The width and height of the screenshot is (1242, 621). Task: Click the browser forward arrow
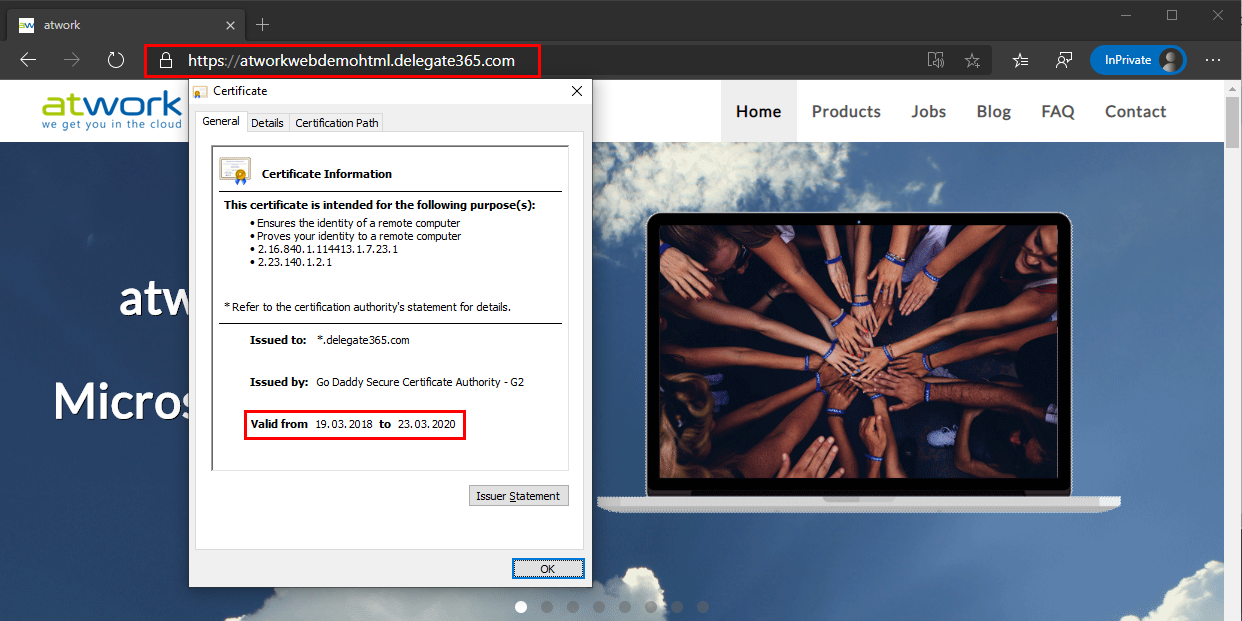[x=72, y=60]
